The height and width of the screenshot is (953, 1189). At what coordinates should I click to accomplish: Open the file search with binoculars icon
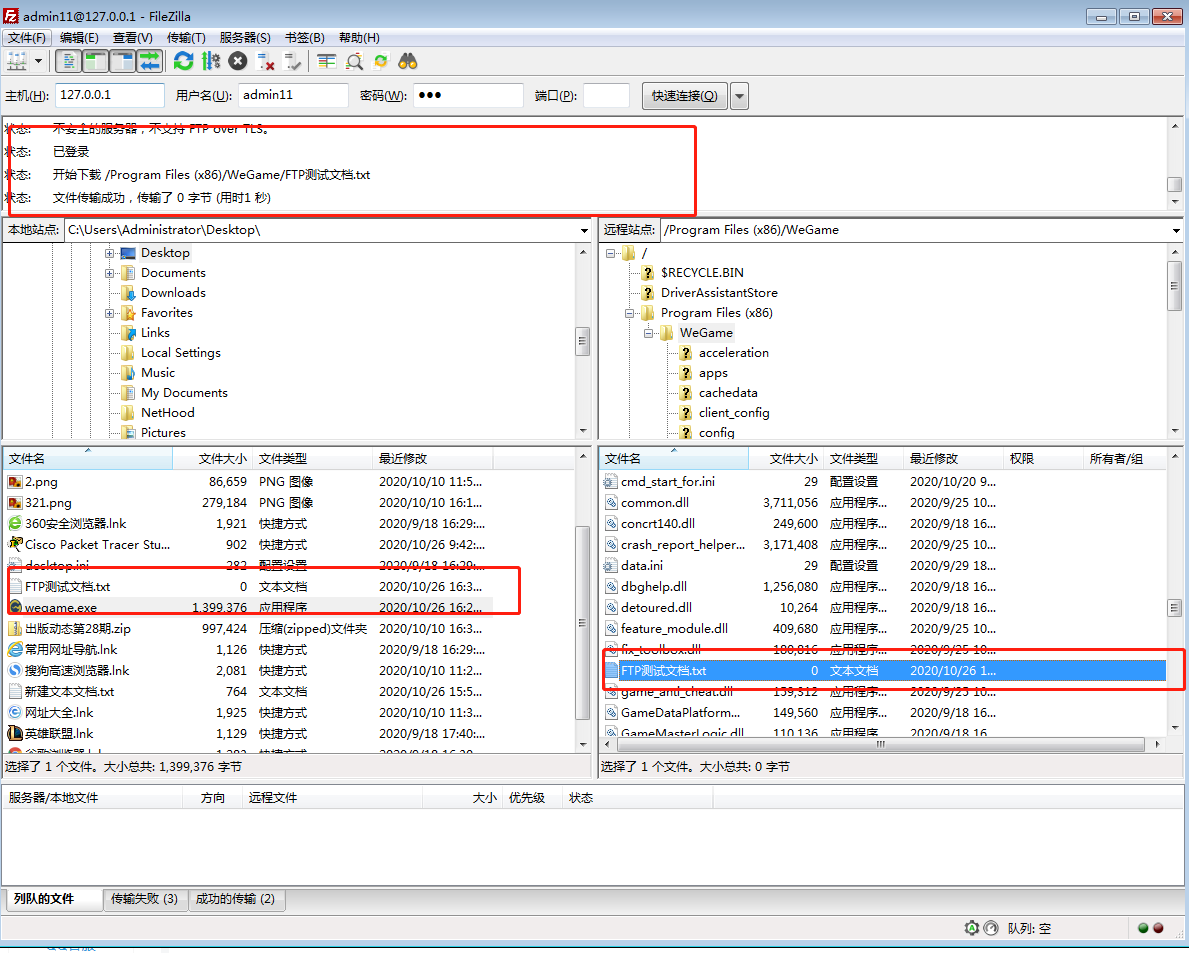click(x=408, y=61)
